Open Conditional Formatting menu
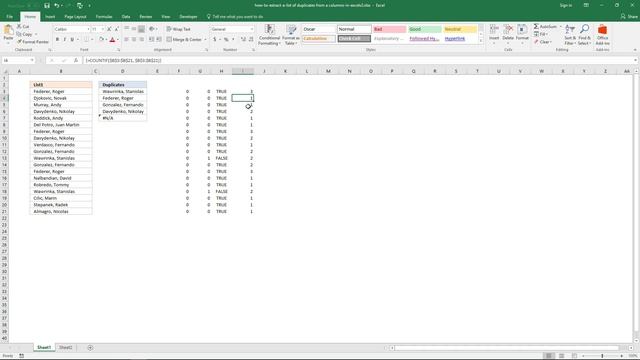 [269, 35]
